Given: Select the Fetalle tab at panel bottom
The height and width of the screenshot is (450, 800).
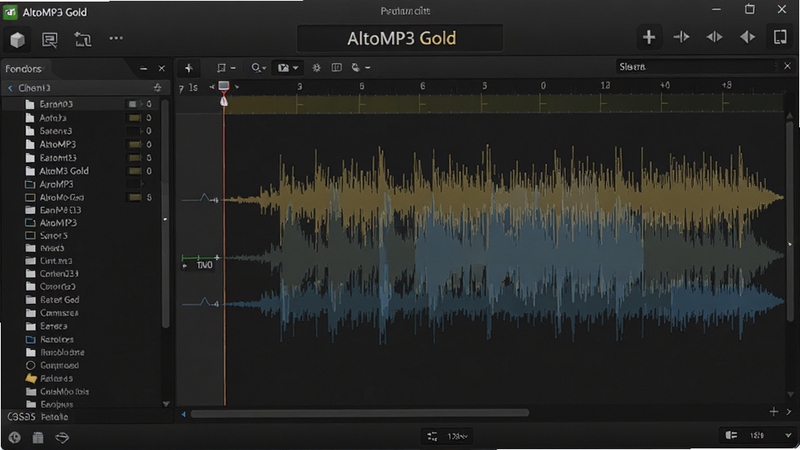Looking at the screenshot, I should point(54,417).
